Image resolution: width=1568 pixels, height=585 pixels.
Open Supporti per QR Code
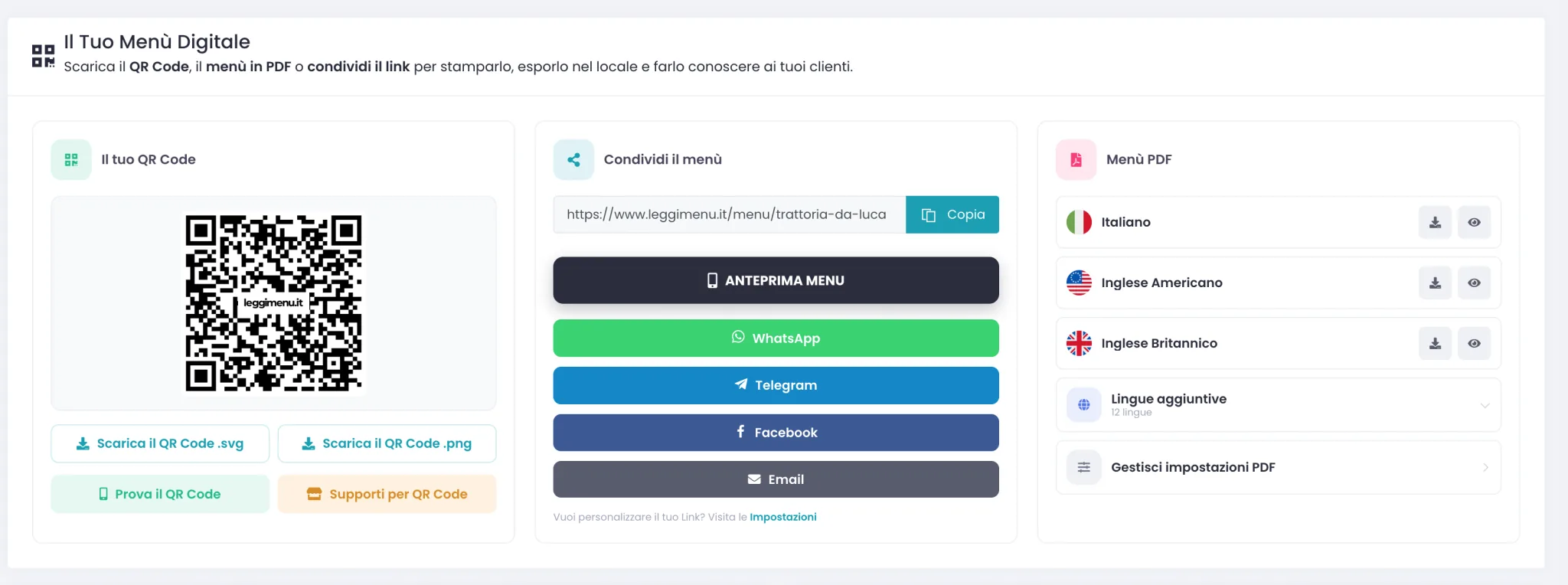coord(387,494)
